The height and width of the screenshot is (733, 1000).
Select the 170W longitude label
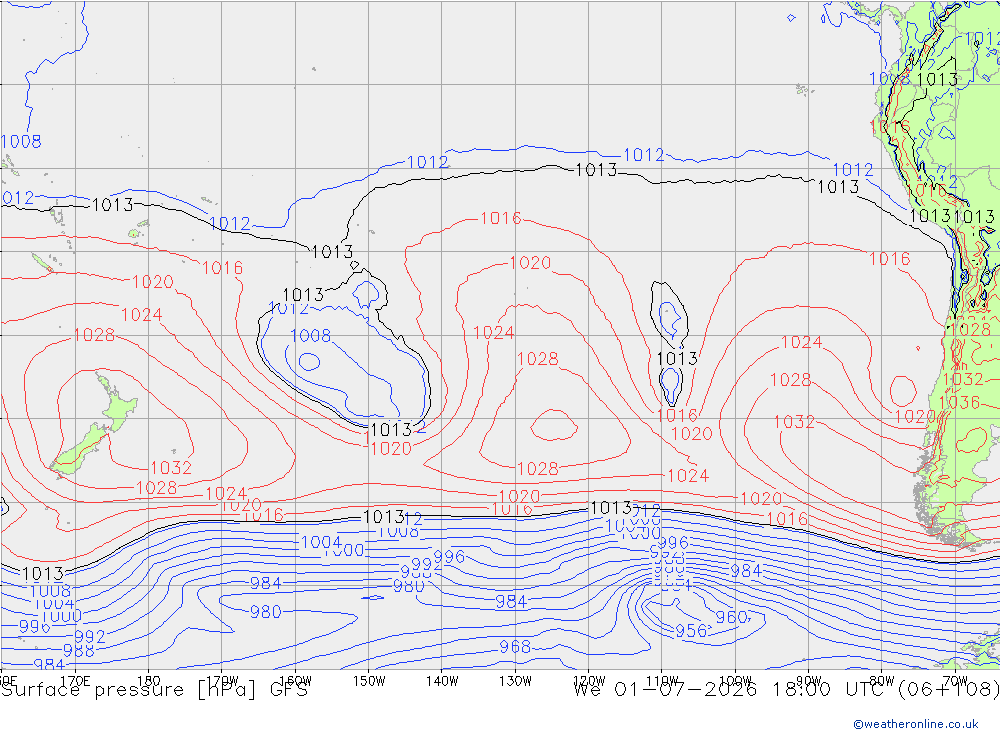[222, 681]
